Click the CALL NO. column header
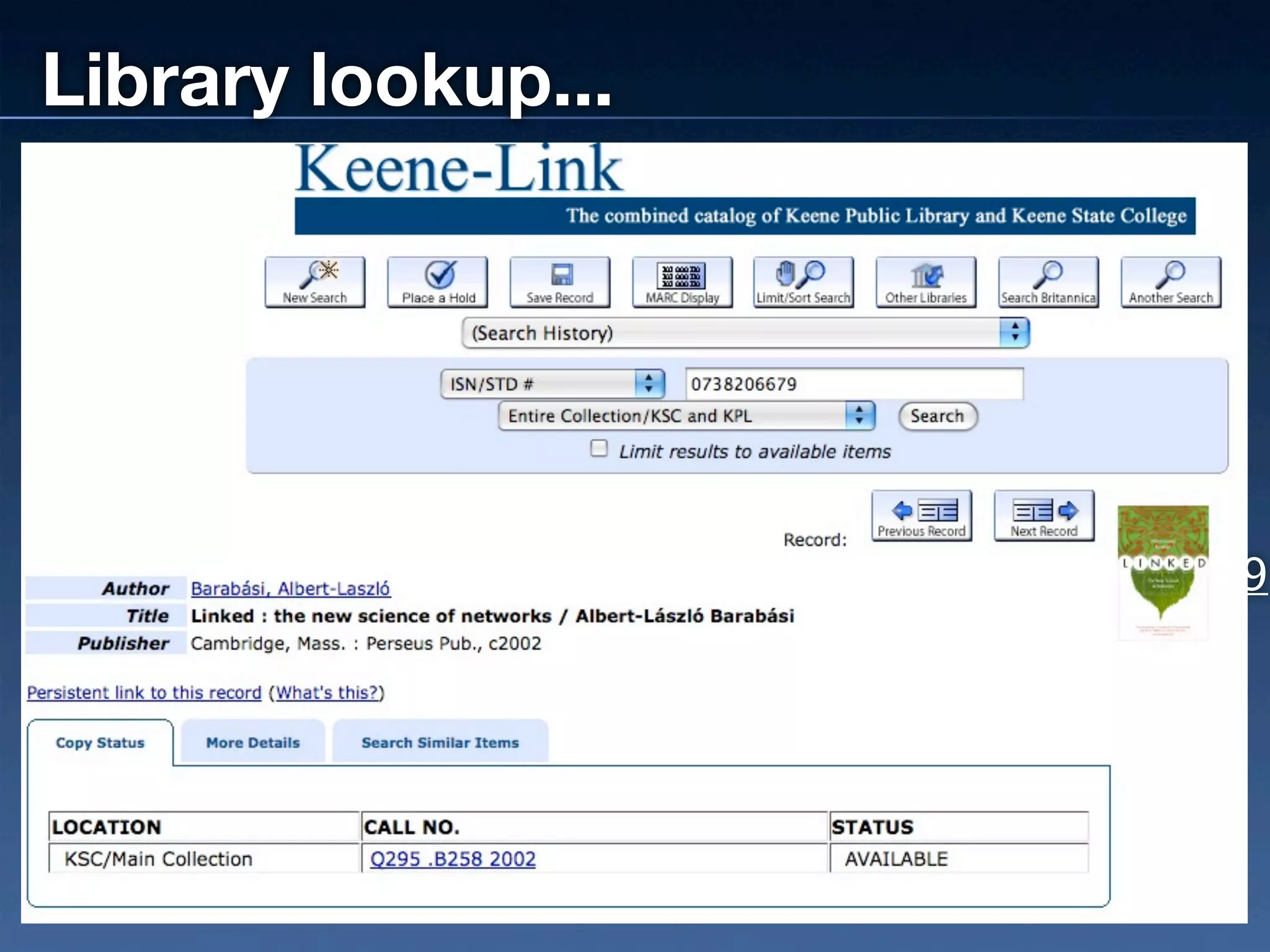Viewport: 1270px width, 952px height. [595, 827]
